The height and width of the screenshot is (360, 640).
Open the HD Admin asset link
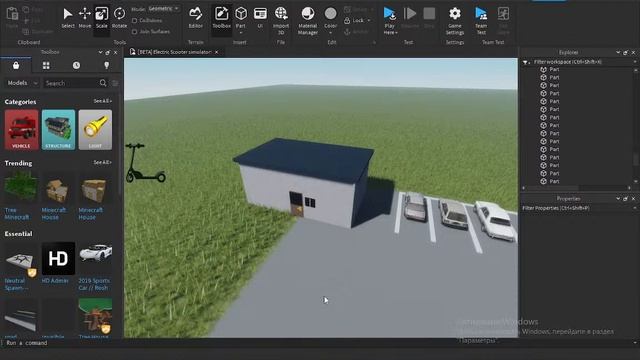(55, 281)
